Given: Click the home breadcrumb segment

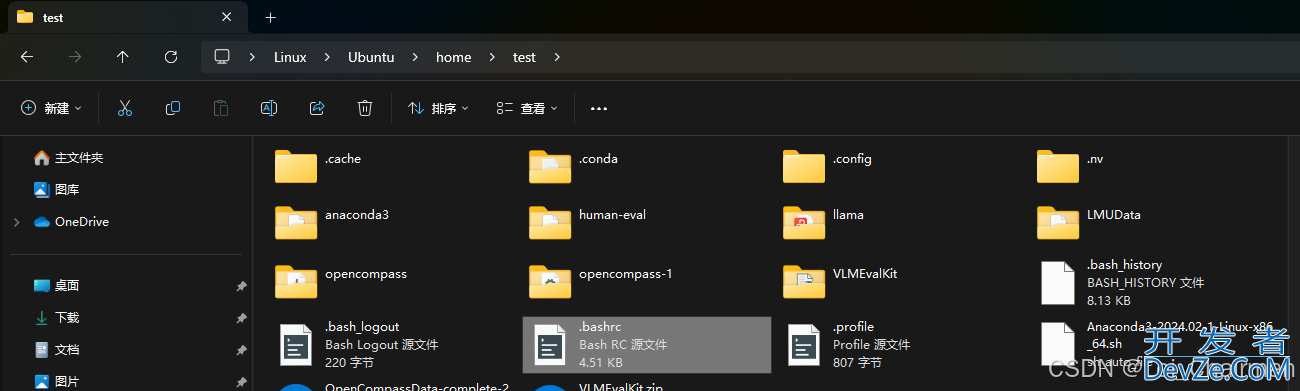Looking at the screenshot, I should [x=453, y=57].
